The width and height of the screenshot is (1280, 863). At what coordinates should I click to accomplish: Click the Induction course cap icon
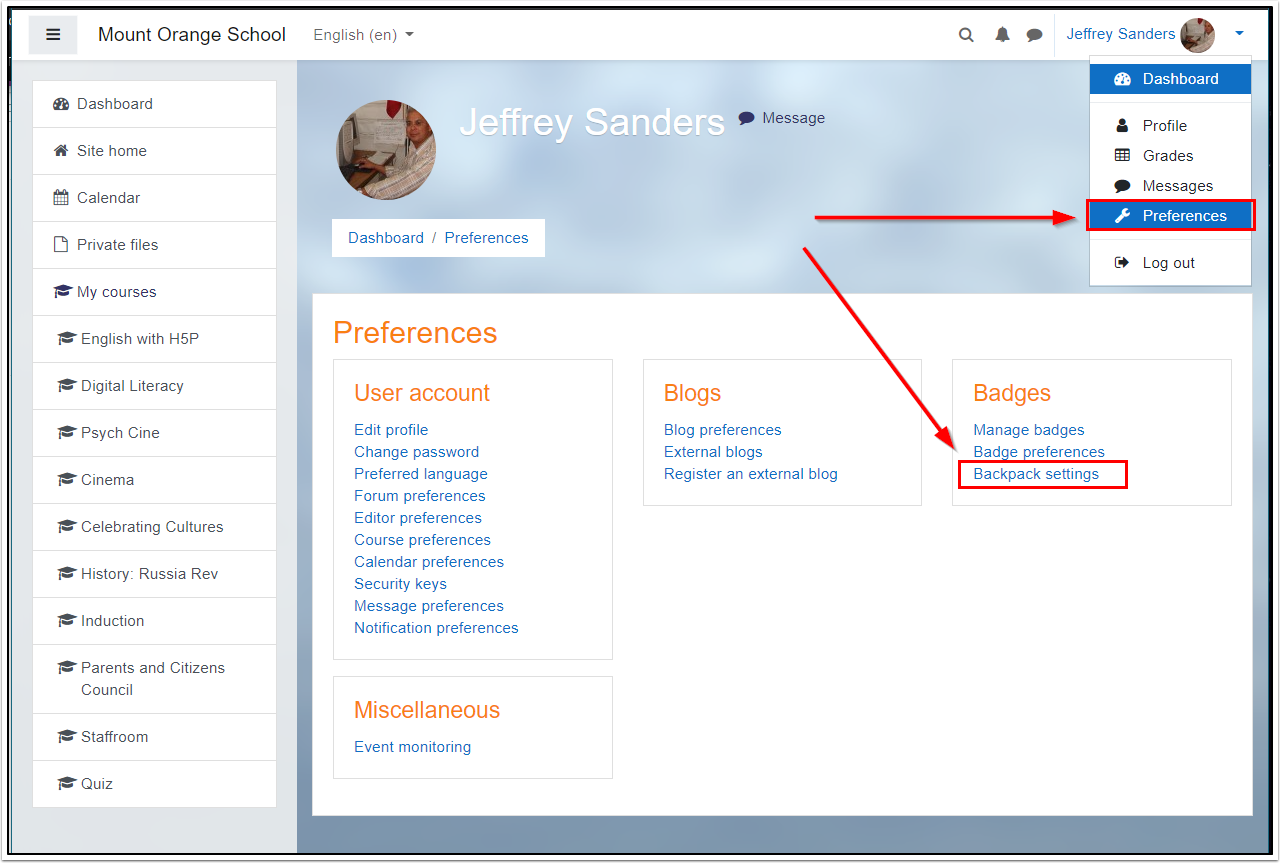point(67,621)
